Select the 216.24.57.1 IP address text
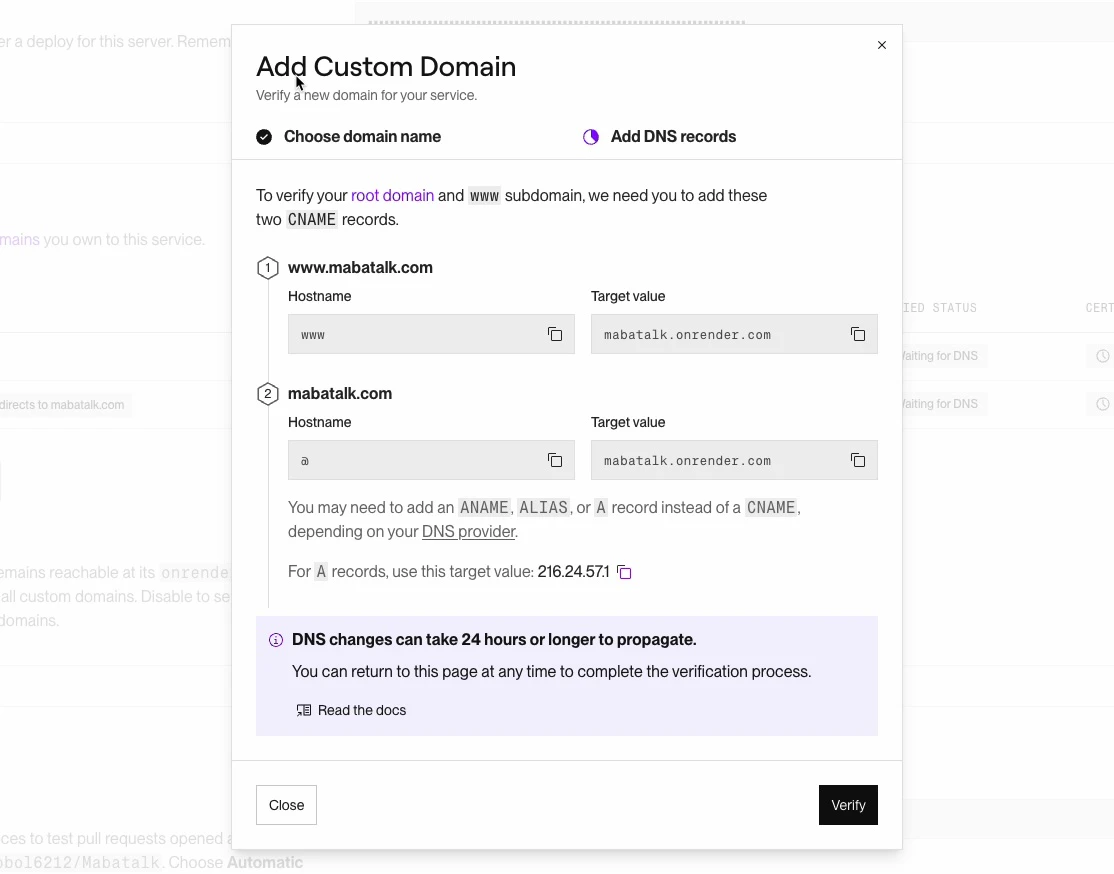The width and height of the screenshot is (1114, 874). pos(573,572)
